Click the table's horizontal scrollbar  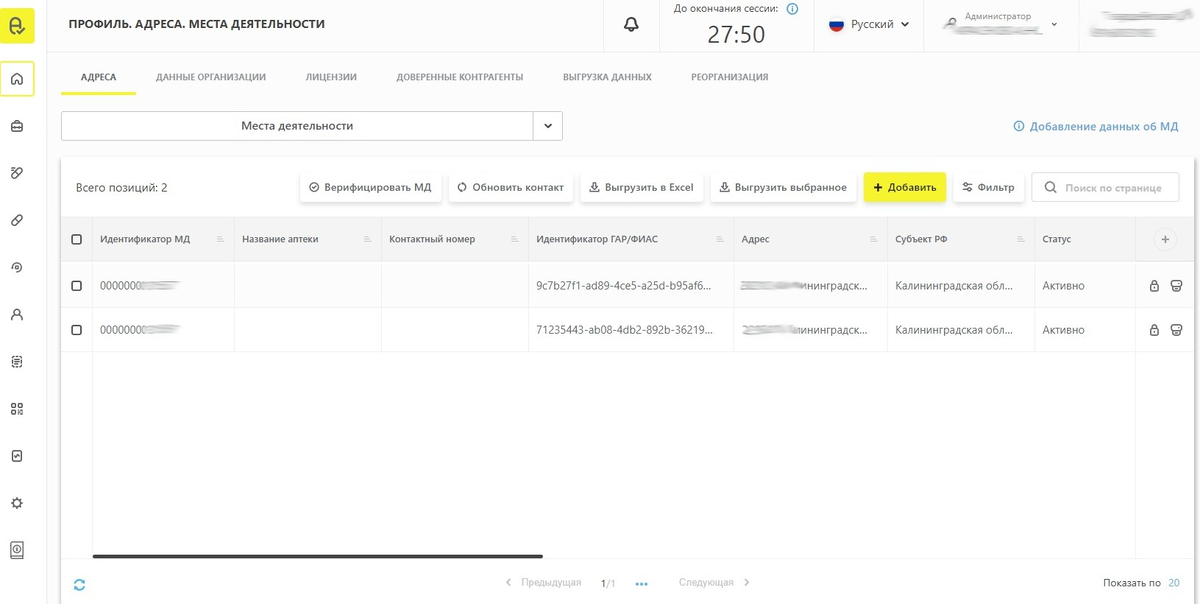pyautogui.click(x=318, y=556)
